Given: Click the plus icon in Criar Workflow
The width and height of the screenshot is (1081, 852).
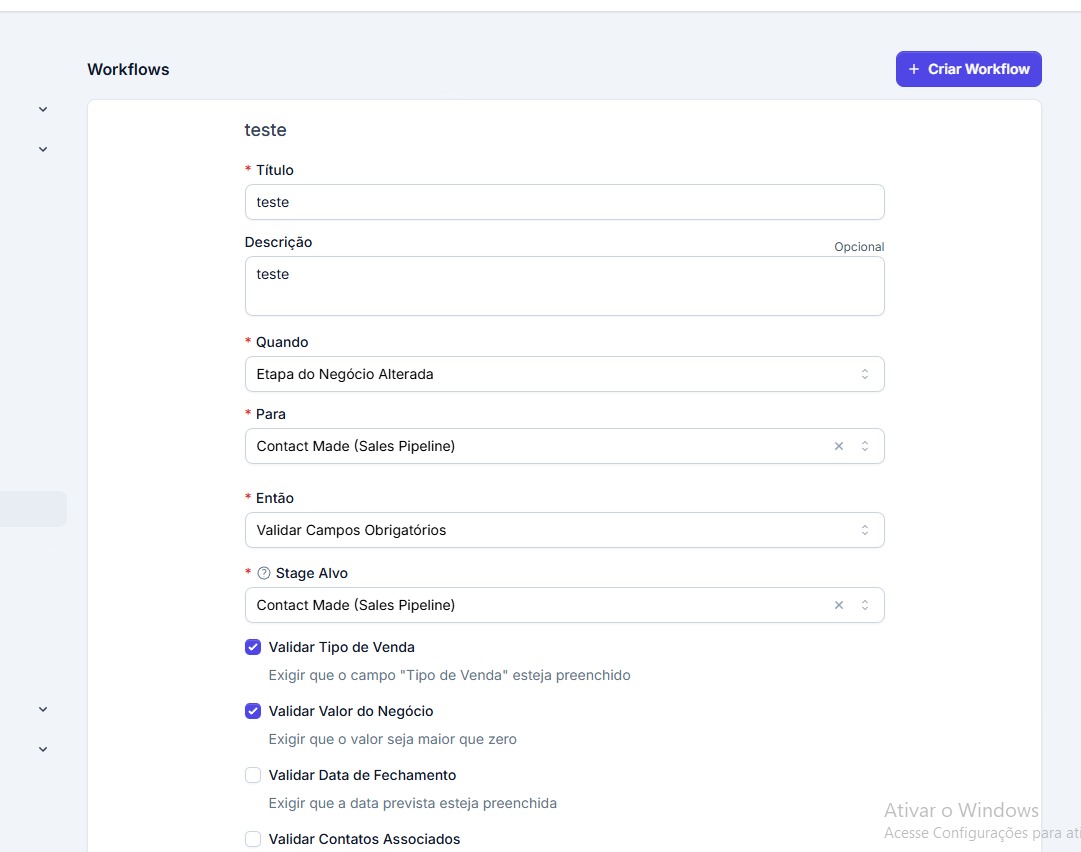Looking at the screenshot, I should tap(914, 69).
